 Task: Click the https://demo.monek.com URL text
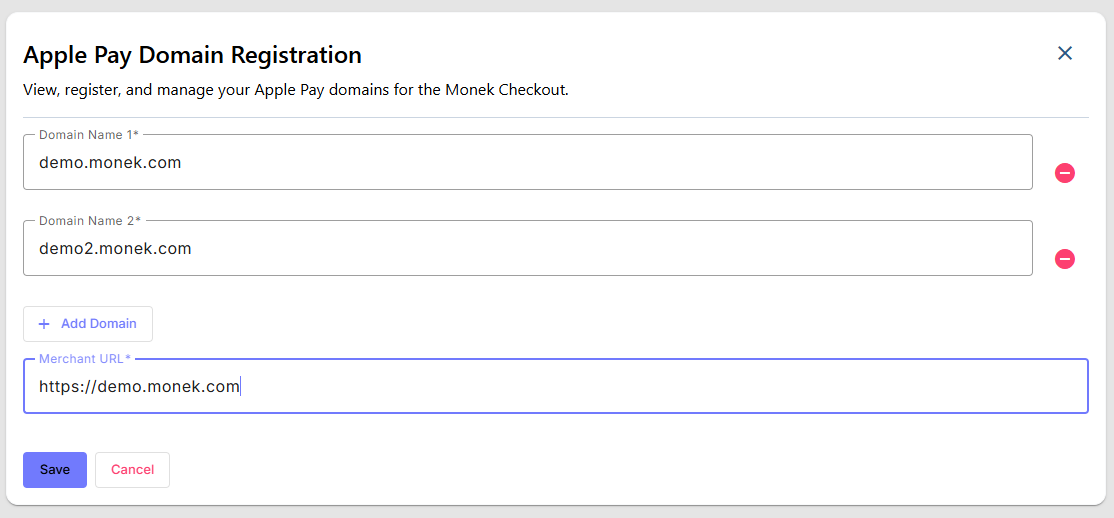(139, 387)
